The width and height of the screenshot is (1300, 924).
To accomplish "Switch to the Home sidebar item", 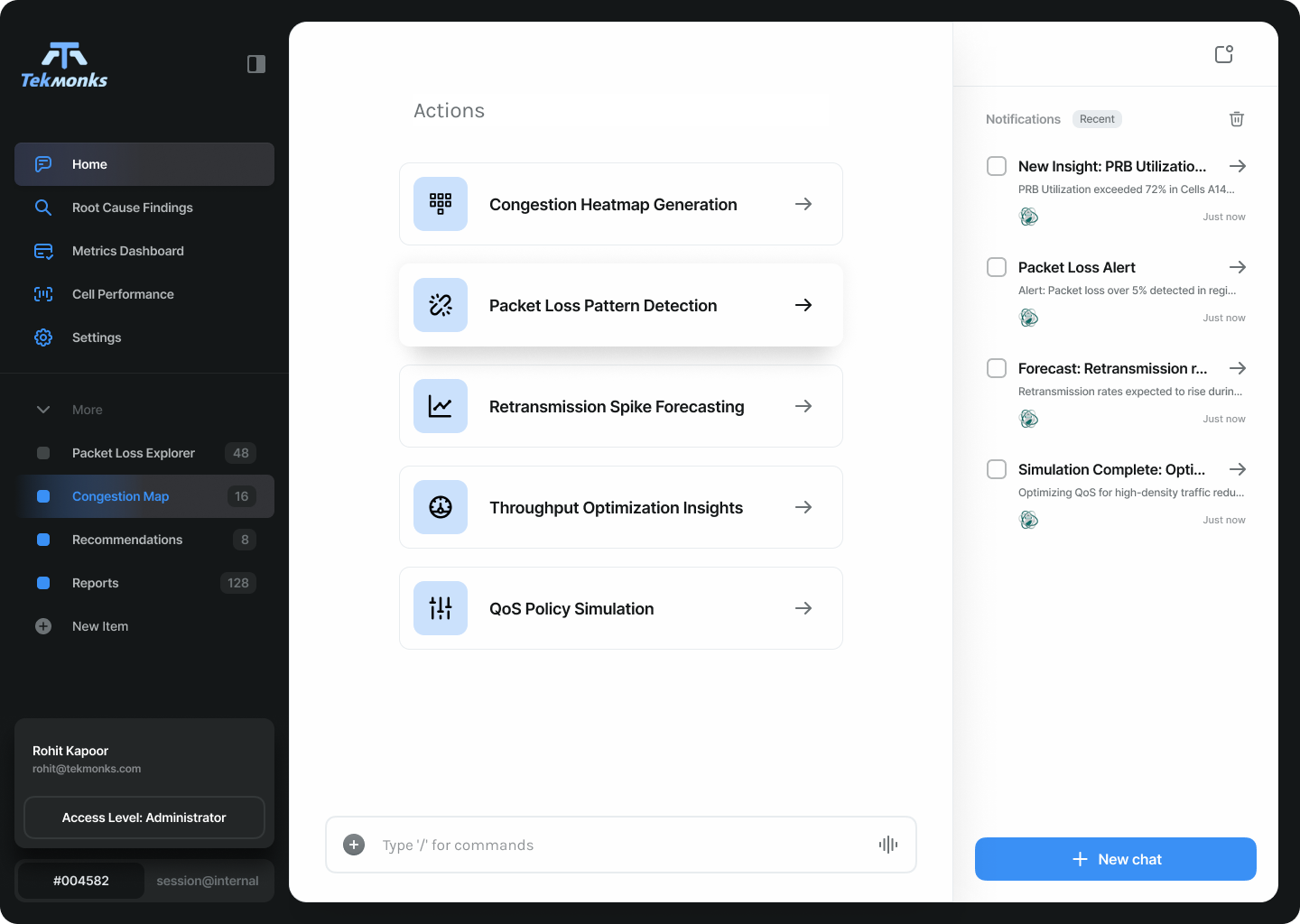I will coord(88,164).
